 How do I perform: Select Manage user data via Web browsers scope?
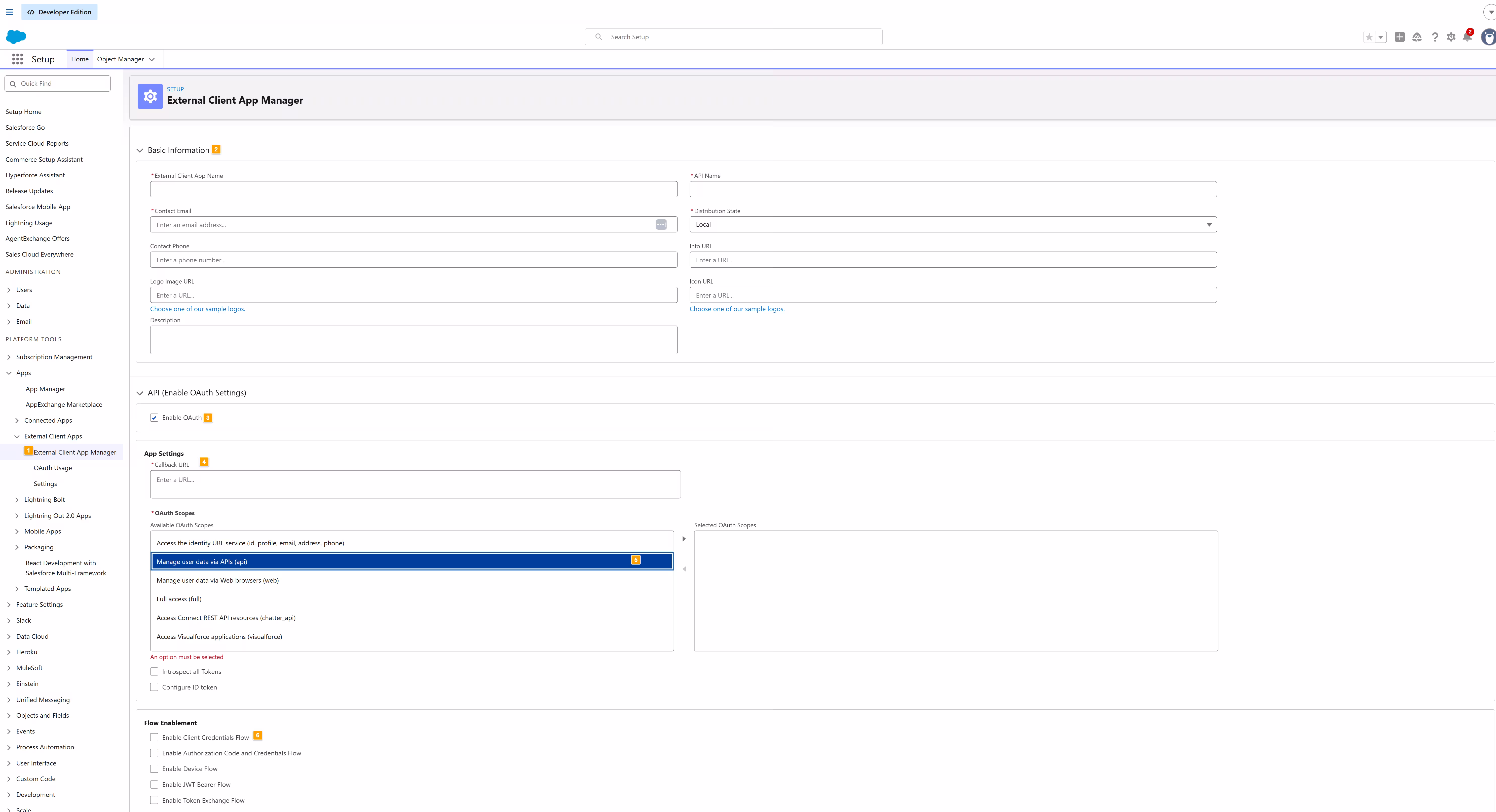tap(412, 580)
